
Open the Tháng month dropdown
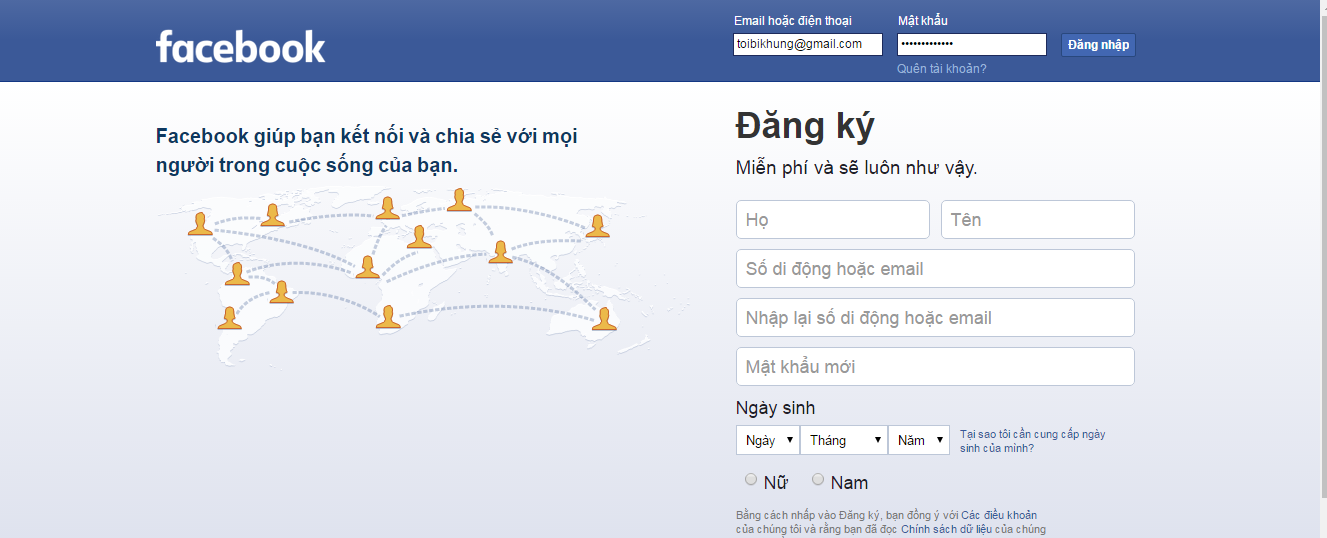[x=844, y=440]
